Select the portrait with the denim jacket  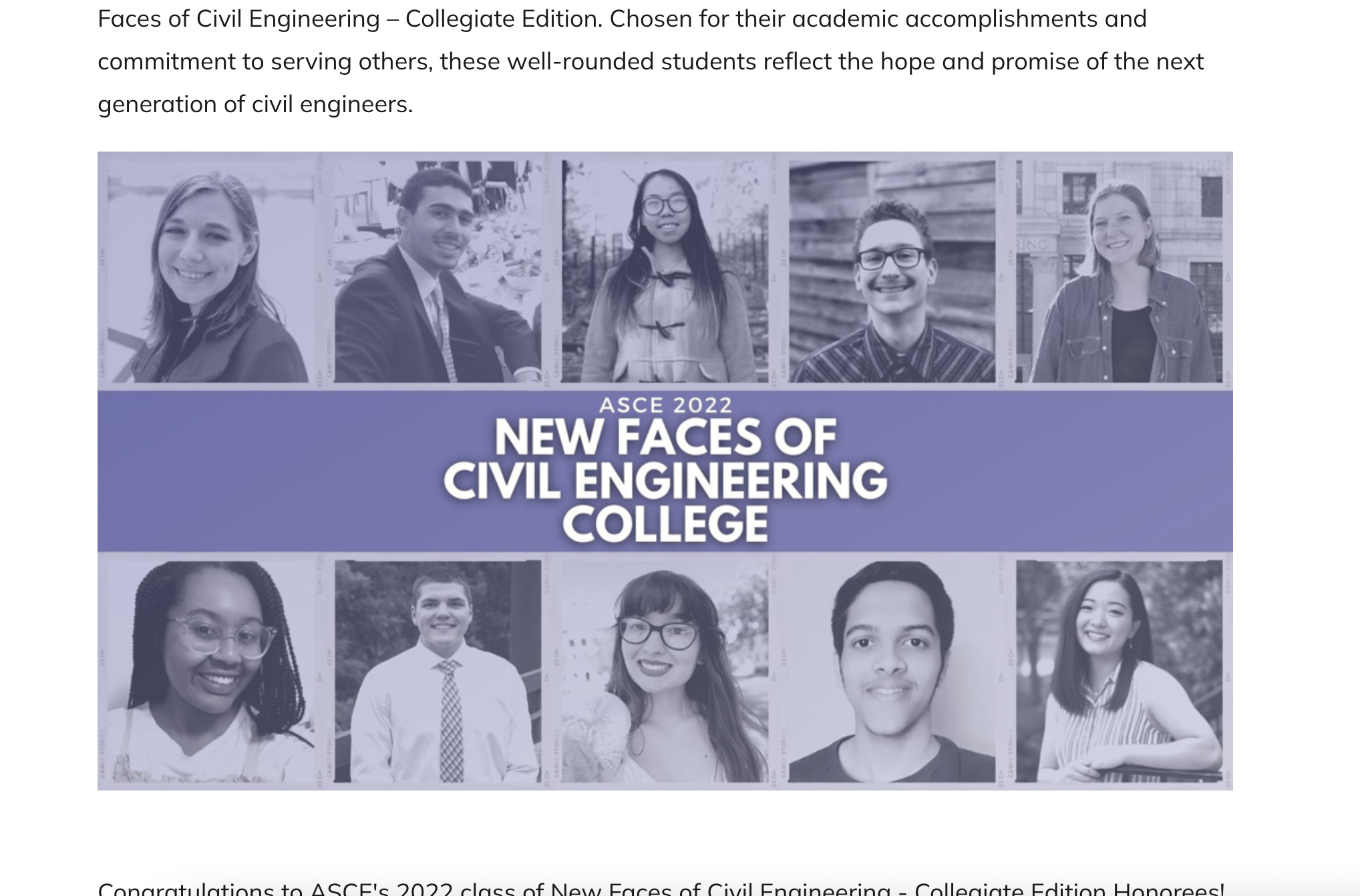[1119, 271]
